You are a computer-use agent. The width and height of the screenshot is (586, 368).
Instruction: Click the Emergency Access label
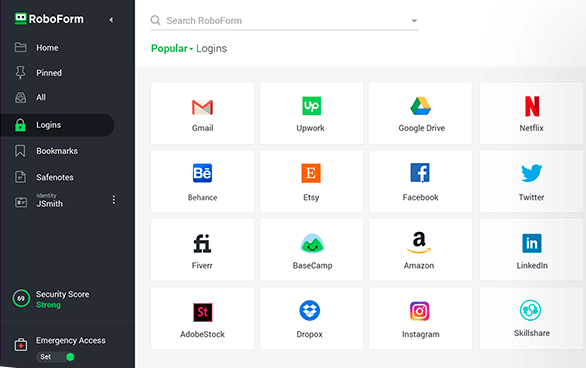71,340
